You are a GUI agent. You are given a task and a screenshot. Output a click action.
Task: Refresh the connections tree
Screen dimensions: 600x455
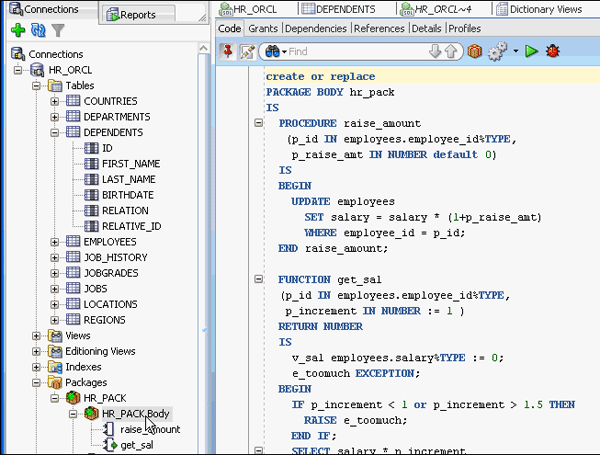38,31
